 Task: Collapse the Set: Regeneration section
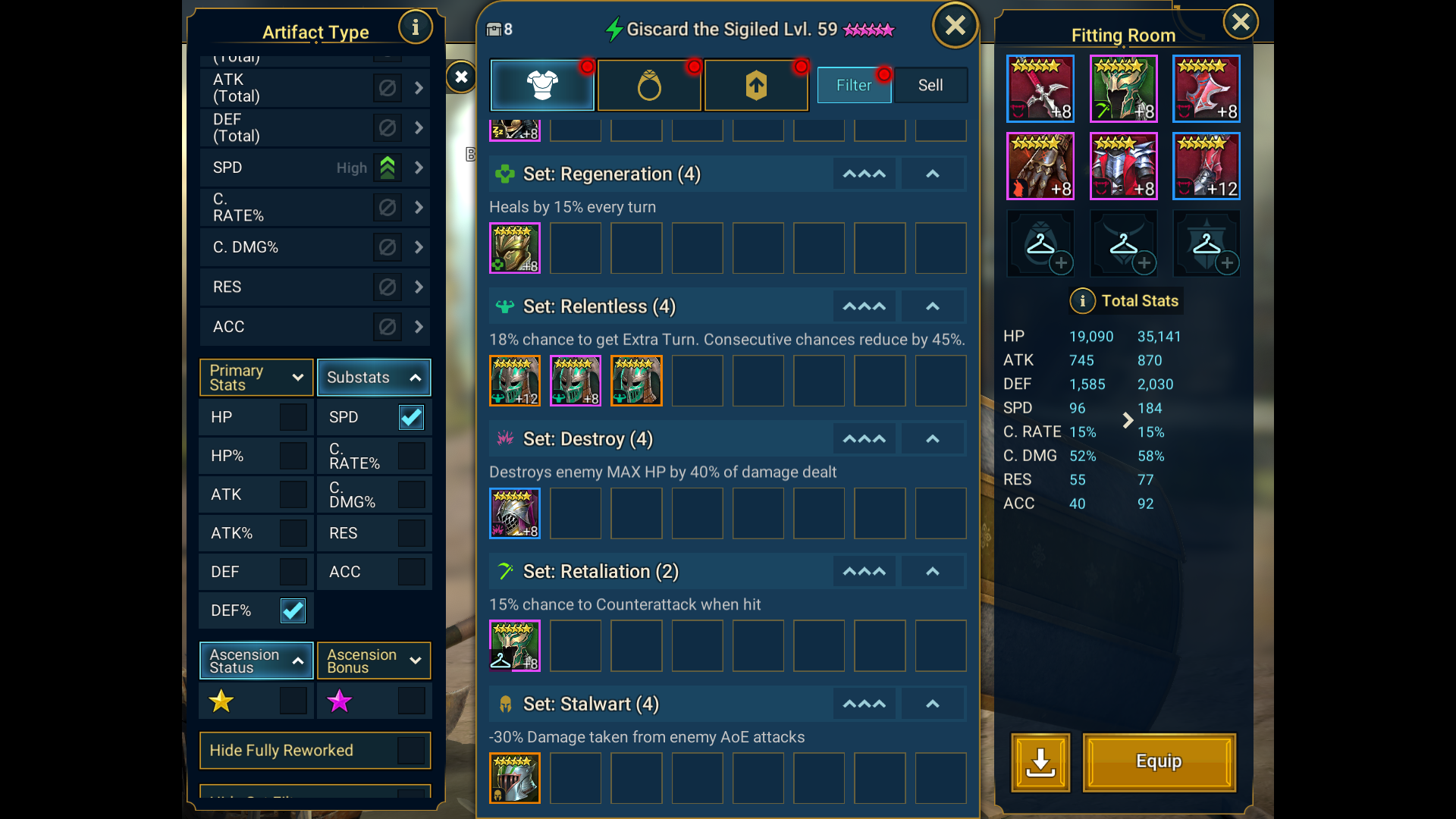tap(933, 174)
